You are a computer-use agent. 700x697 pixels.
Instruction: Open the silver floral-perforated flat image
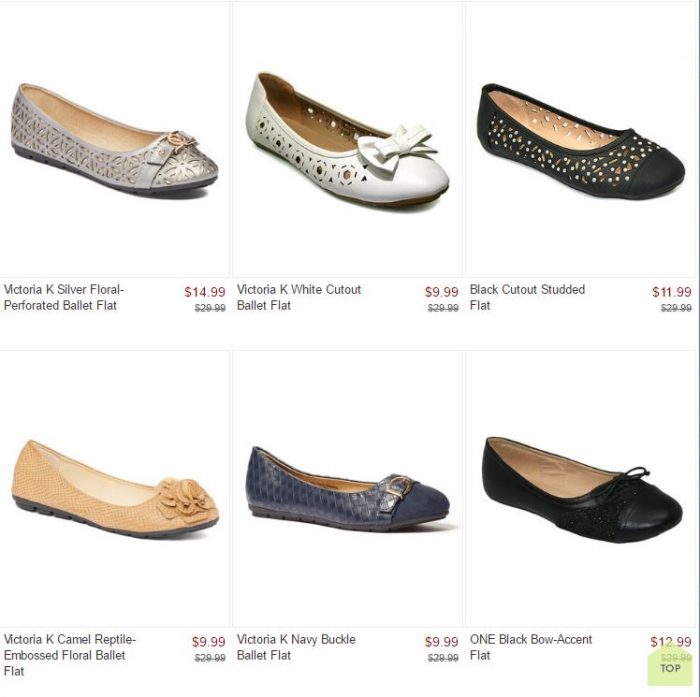[x=115, y=140]
